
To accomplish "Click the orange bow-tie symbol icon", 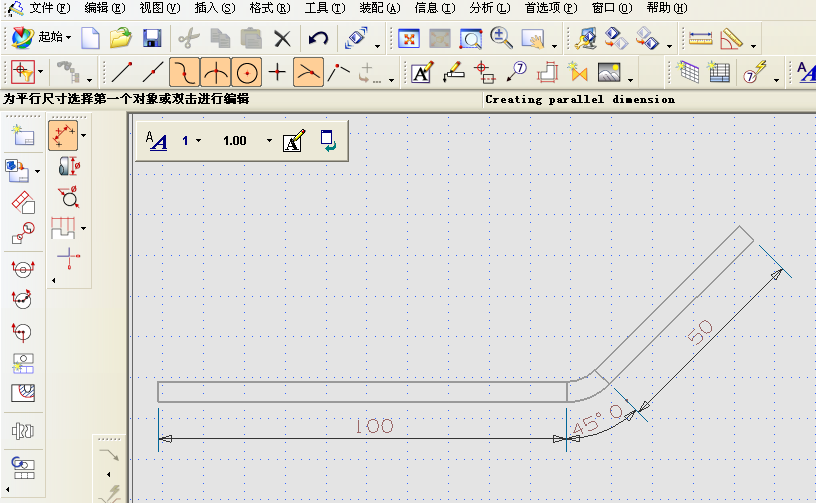I will pyautogui.click(x=578, y=72).
